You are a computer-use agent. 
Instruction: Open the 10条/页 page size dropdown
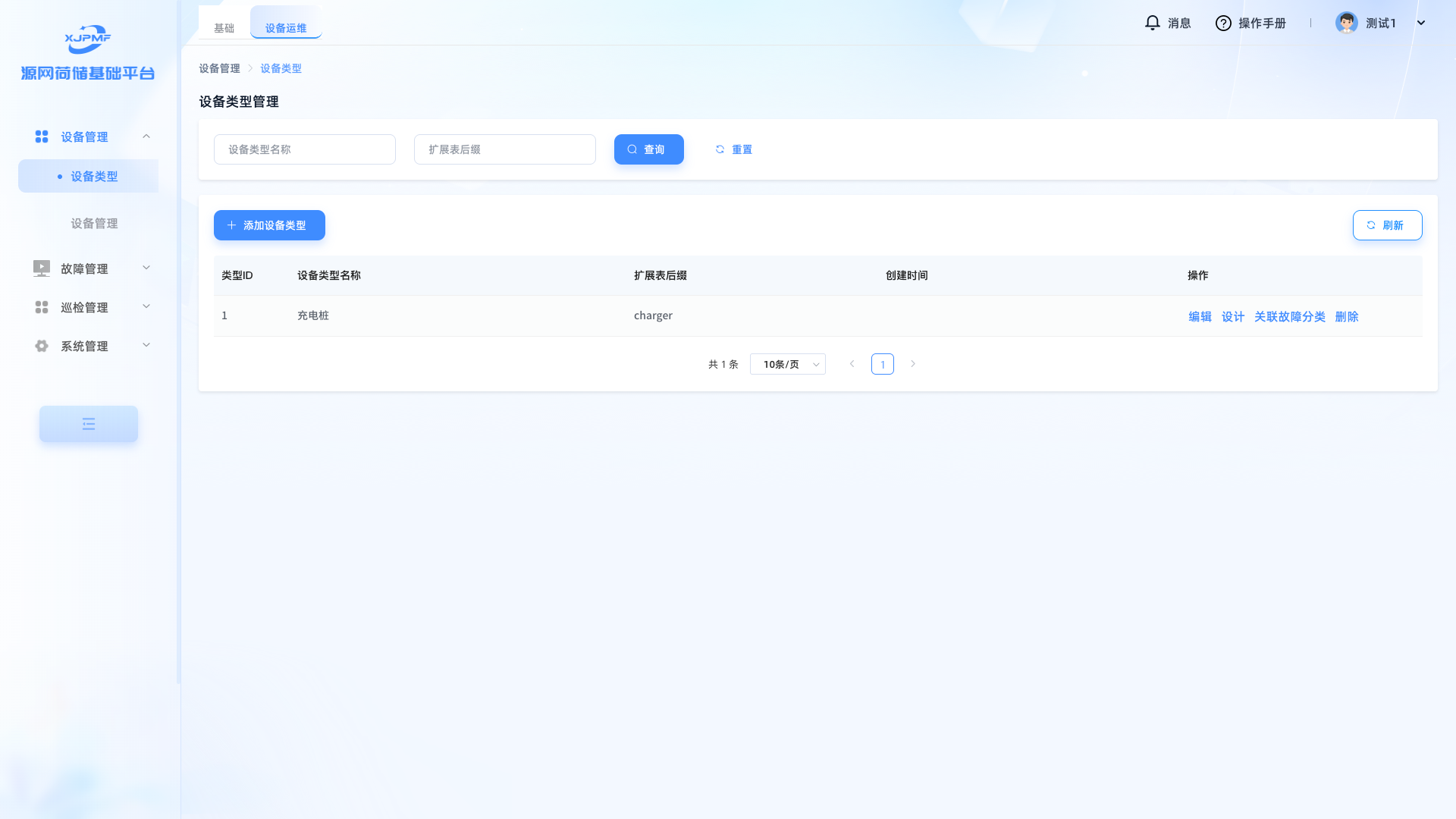[787, 364]
